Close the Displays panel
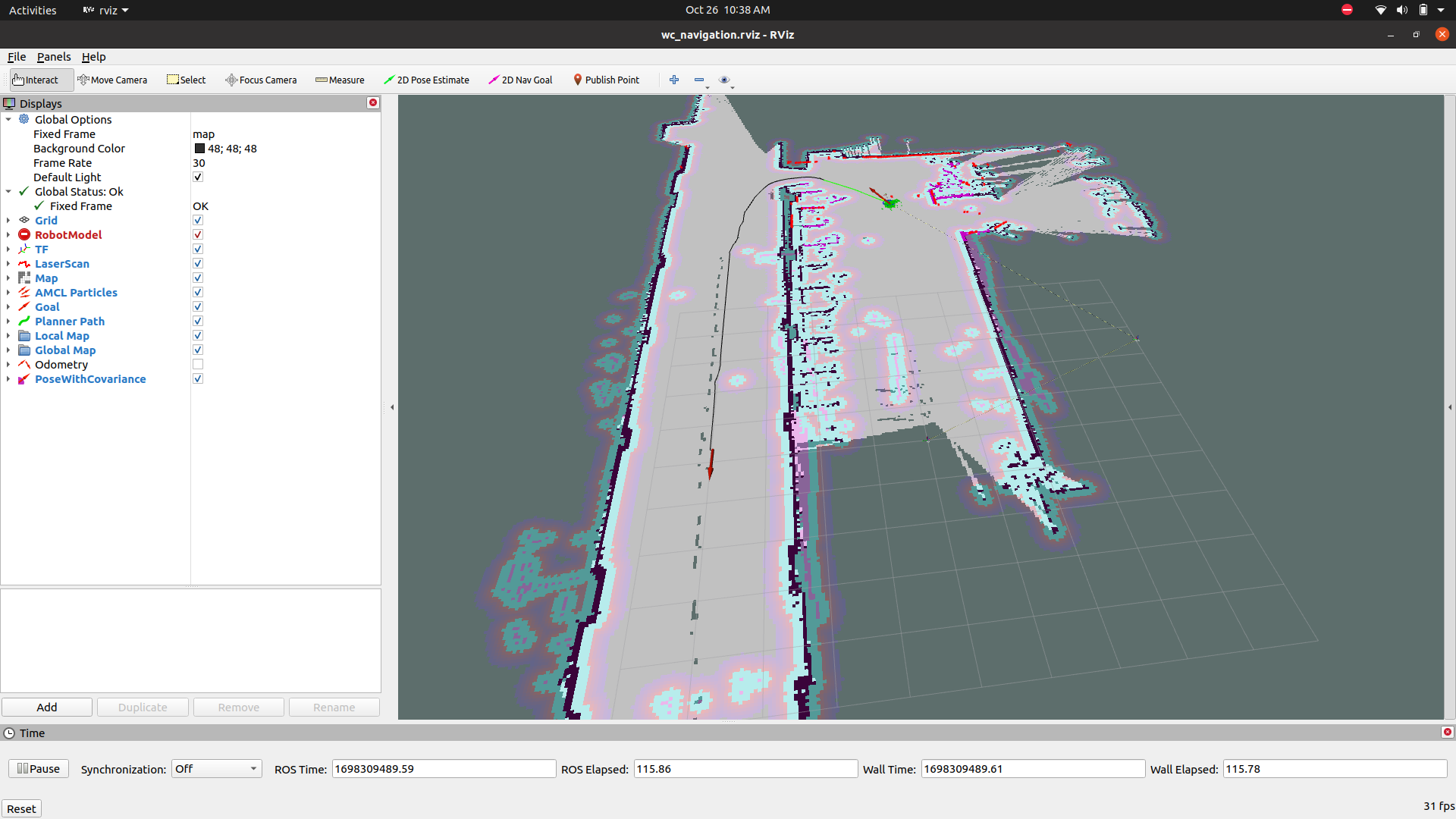Screen dimensions: 1456x819 click(373, 102)
